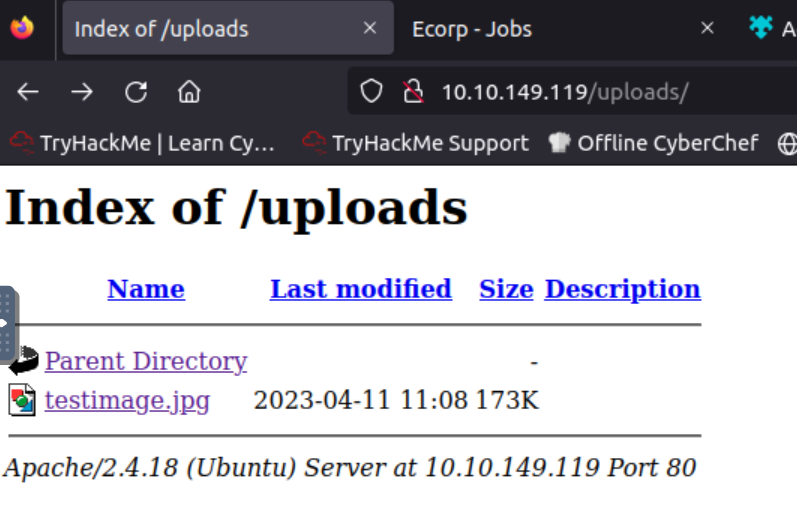The height and width of the screenshot is (511, 797).
Task: Navigate to the Parent Directory link
Action: tap(146, 361)
